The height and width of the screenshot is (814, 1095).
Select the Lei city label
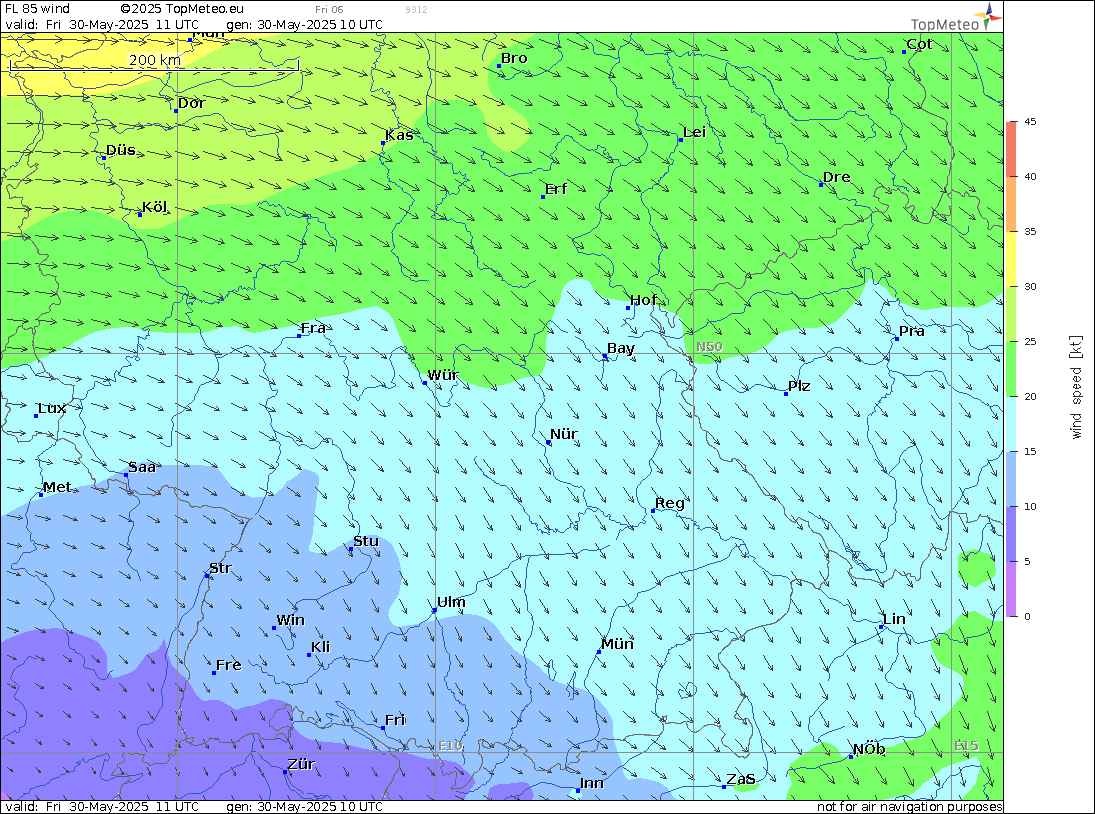(694, 133)
